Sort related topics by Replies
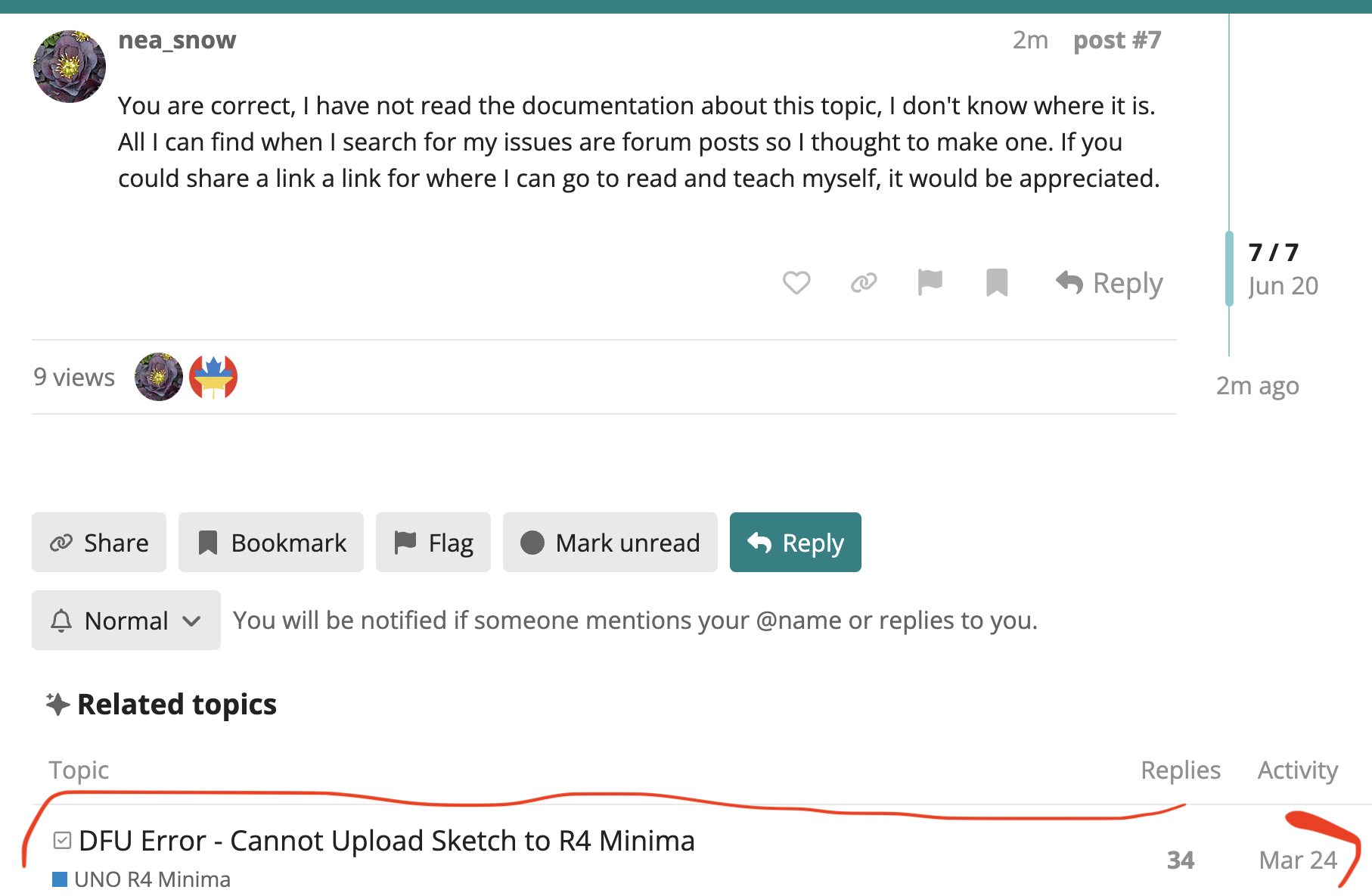This screenshot has width=1372, height=896. (1180, 770)
